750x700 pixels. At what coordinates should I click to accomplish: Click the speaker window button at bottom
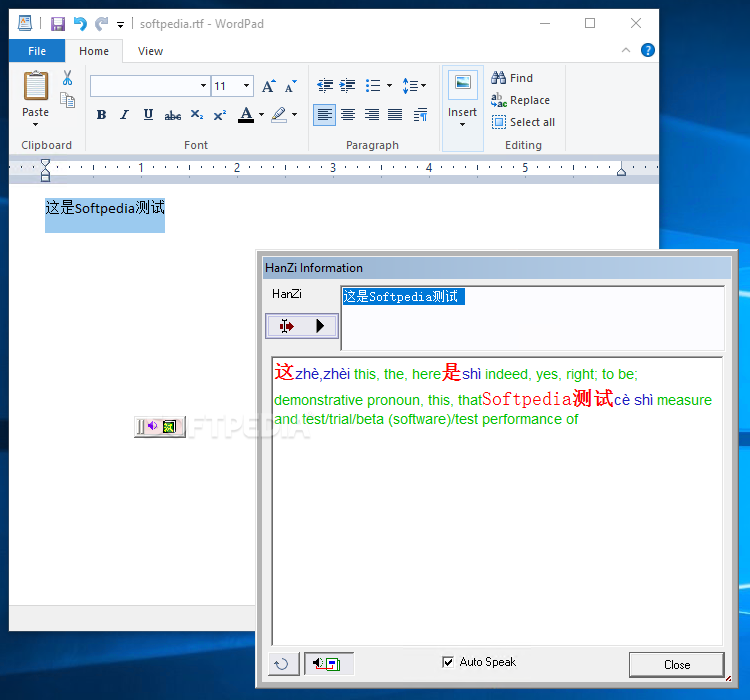329,664
